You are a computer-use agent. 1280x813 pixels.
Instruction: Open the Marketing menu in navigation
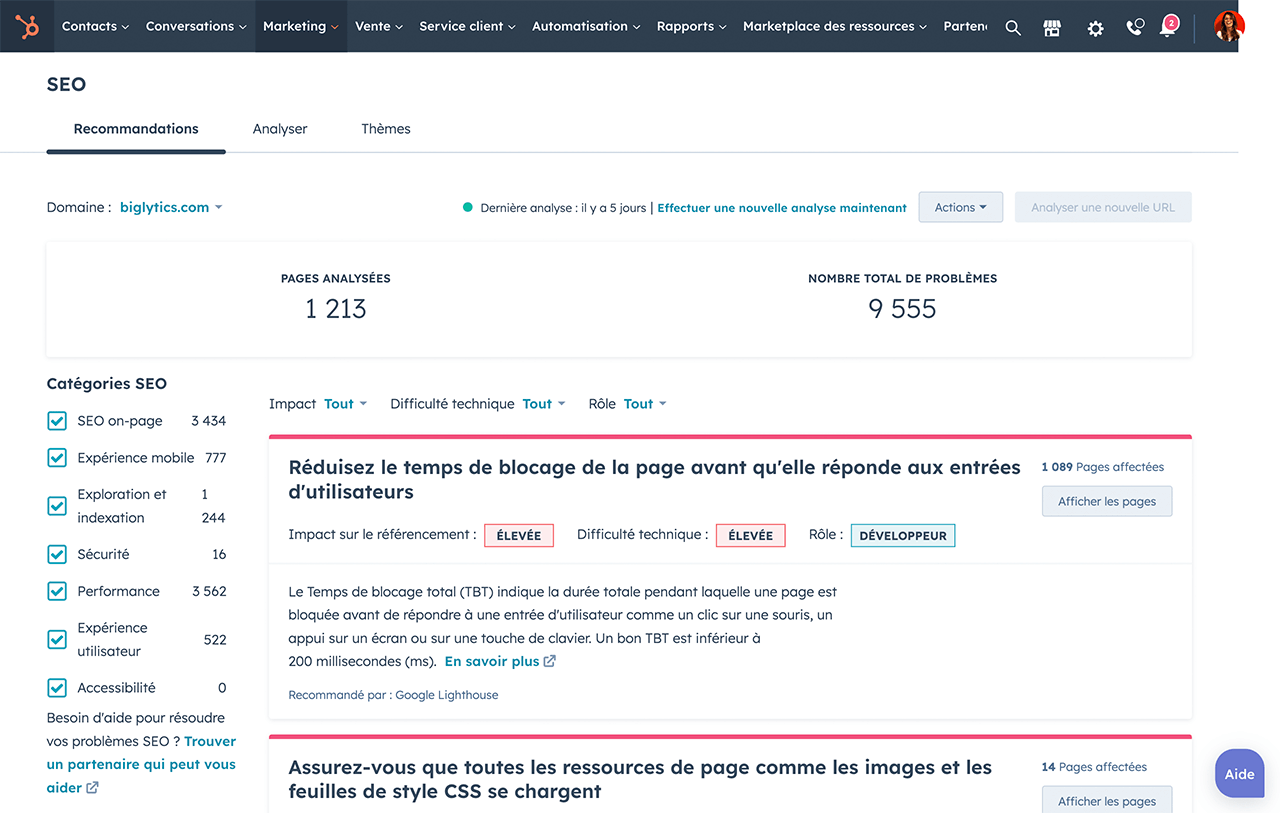[x=299, y=27]
